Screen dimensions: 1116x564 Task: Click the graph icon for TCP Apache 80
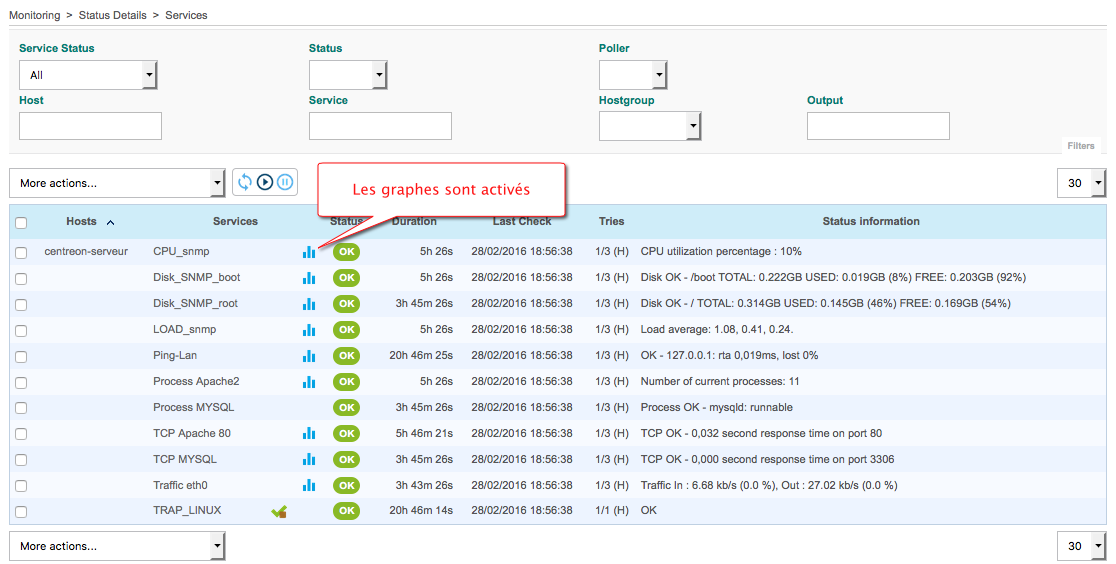click(x=309, y=434)
